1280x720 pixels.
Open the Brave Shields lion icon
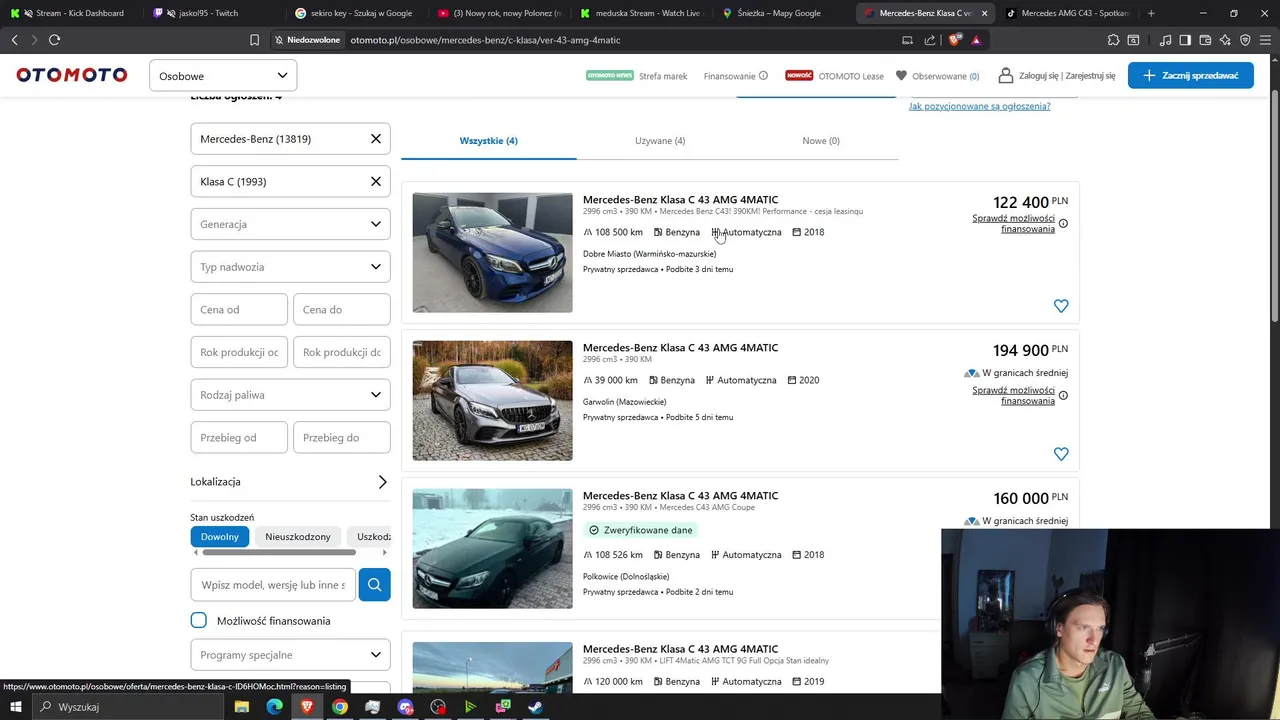tap(955, 40)
